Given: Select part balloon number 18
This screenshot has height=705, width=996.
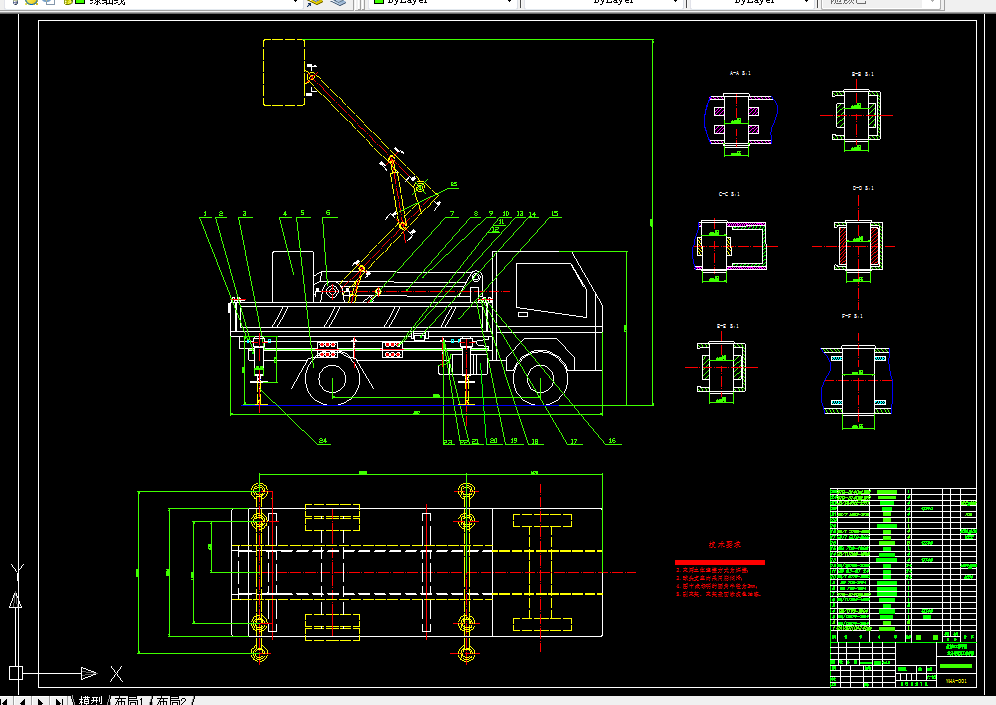Looking at the screenshot, I should (535, 441).
